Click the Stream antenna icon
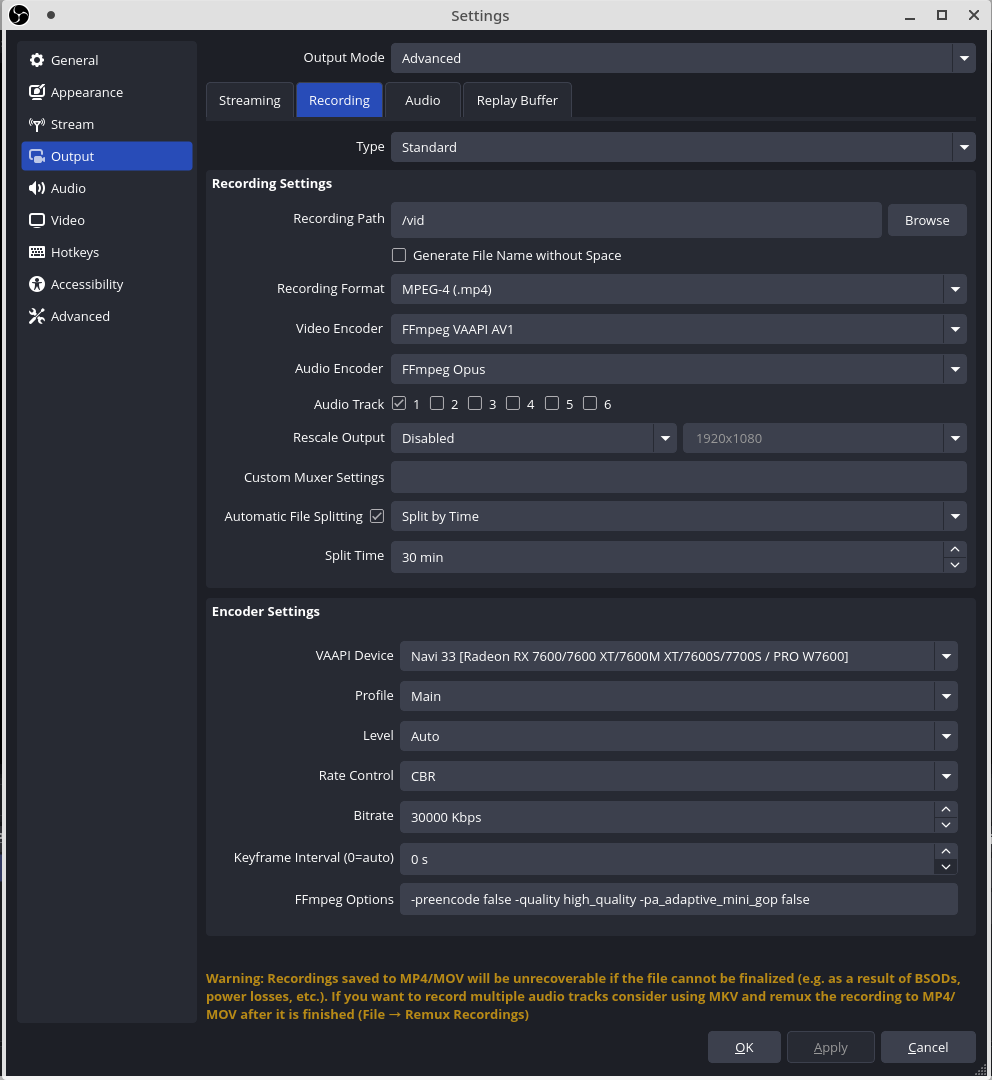Screen dimensions: 992x1080 click(37, 124)
